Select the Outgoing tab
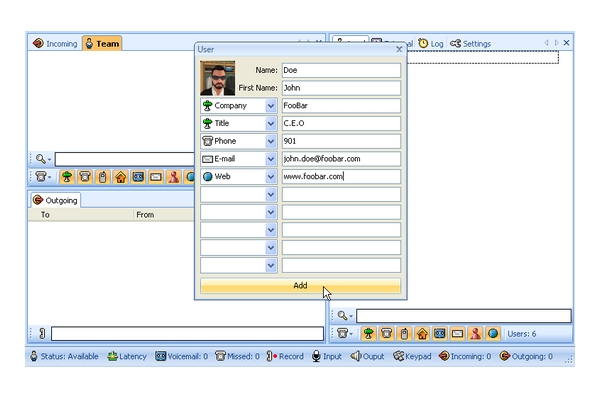The image size is (600, 399). [x=55, y=200]
